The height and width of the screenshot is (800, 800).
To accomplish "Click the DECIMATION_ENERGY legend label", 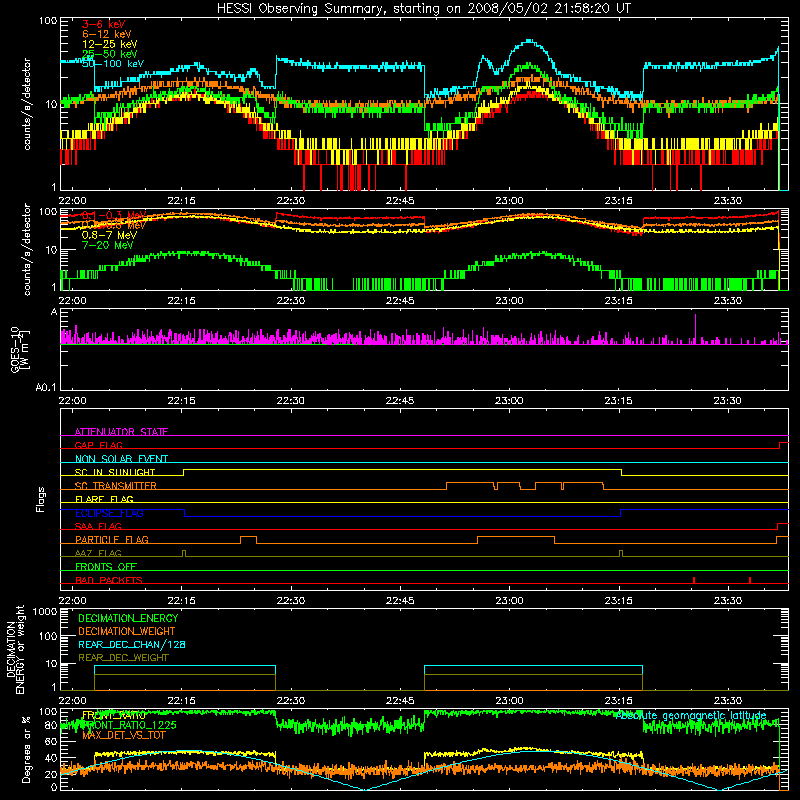I will [128, 618].
